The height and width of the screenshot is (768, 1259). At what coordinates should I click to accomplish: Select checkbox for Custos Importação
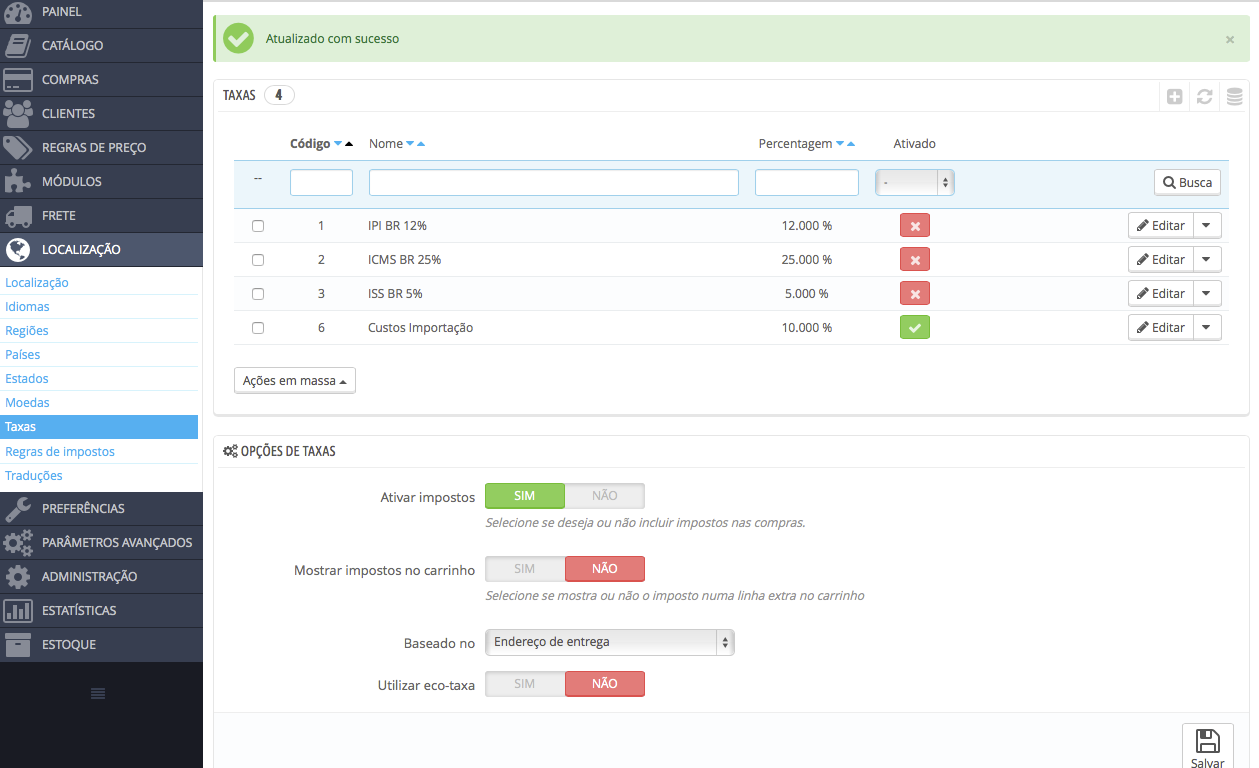click(258, 328)
